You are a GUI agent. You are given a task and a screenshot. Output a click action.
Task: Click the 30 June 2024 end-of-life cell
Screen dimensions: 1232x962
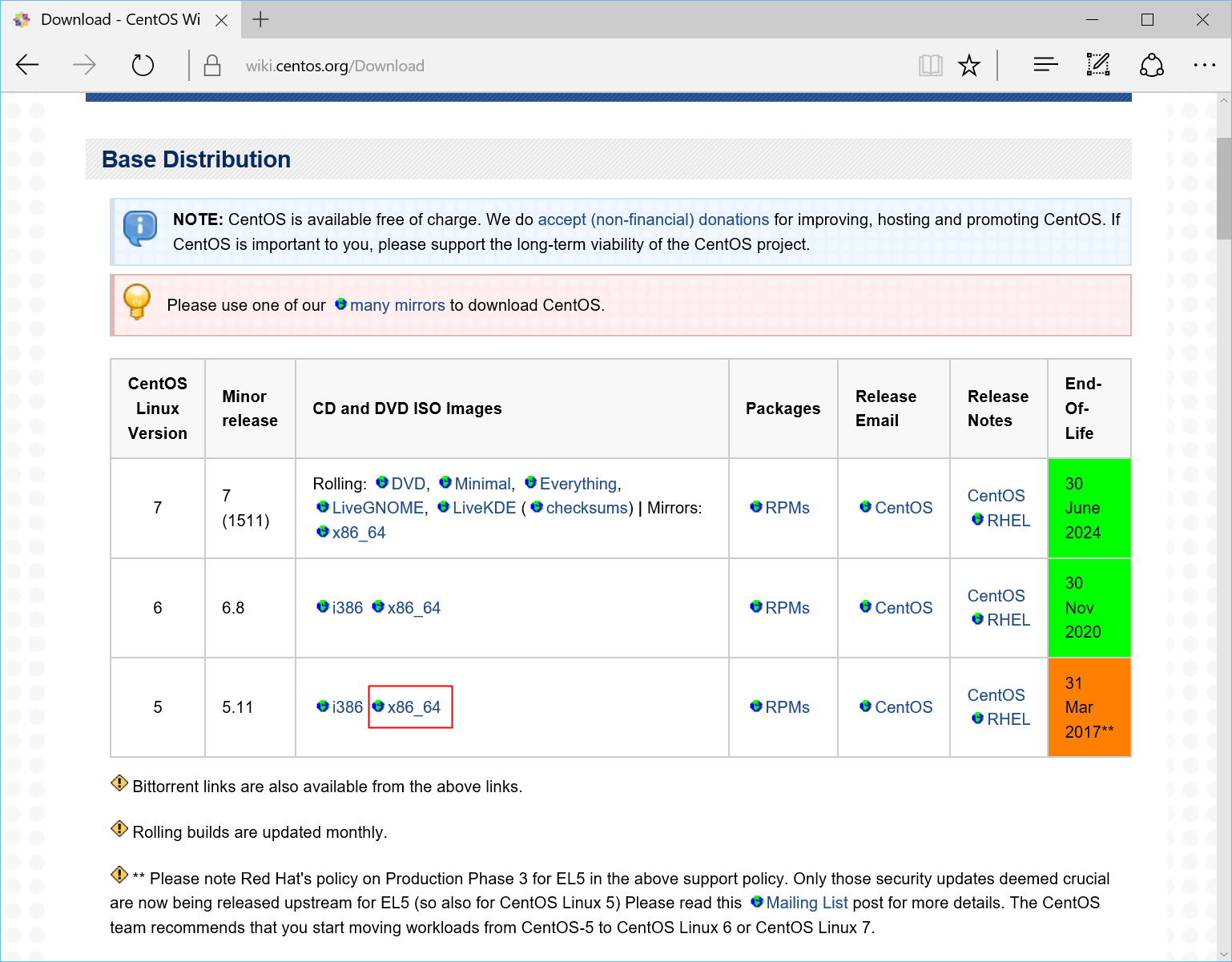(x=1089, y=508)
